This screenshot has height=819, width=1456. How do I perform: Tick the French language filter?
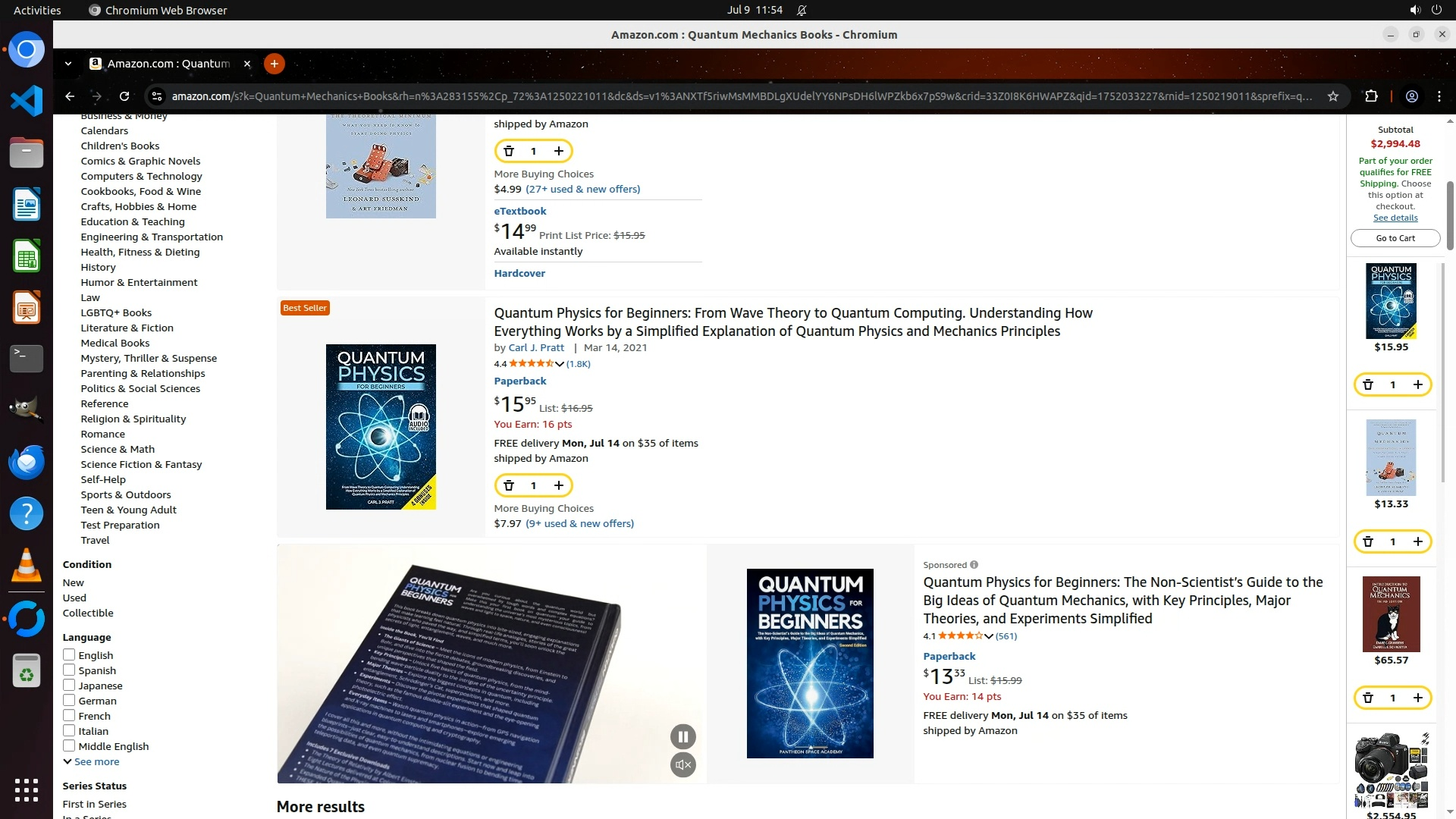coord(69,715)
